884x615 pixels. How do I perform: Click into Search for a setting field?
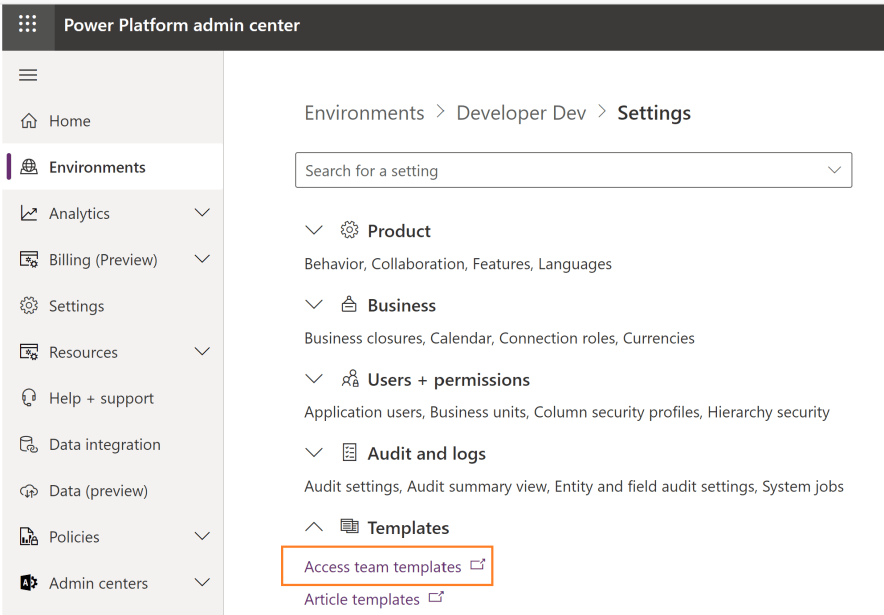tap(573, 170)
